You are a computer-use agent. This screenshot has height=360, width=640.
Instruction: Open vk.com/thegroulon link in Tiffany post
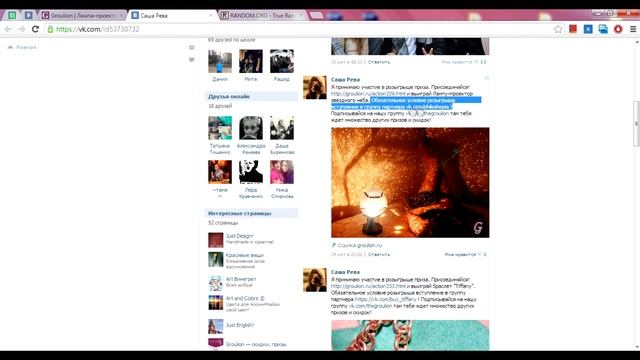[x=370, y=306]
